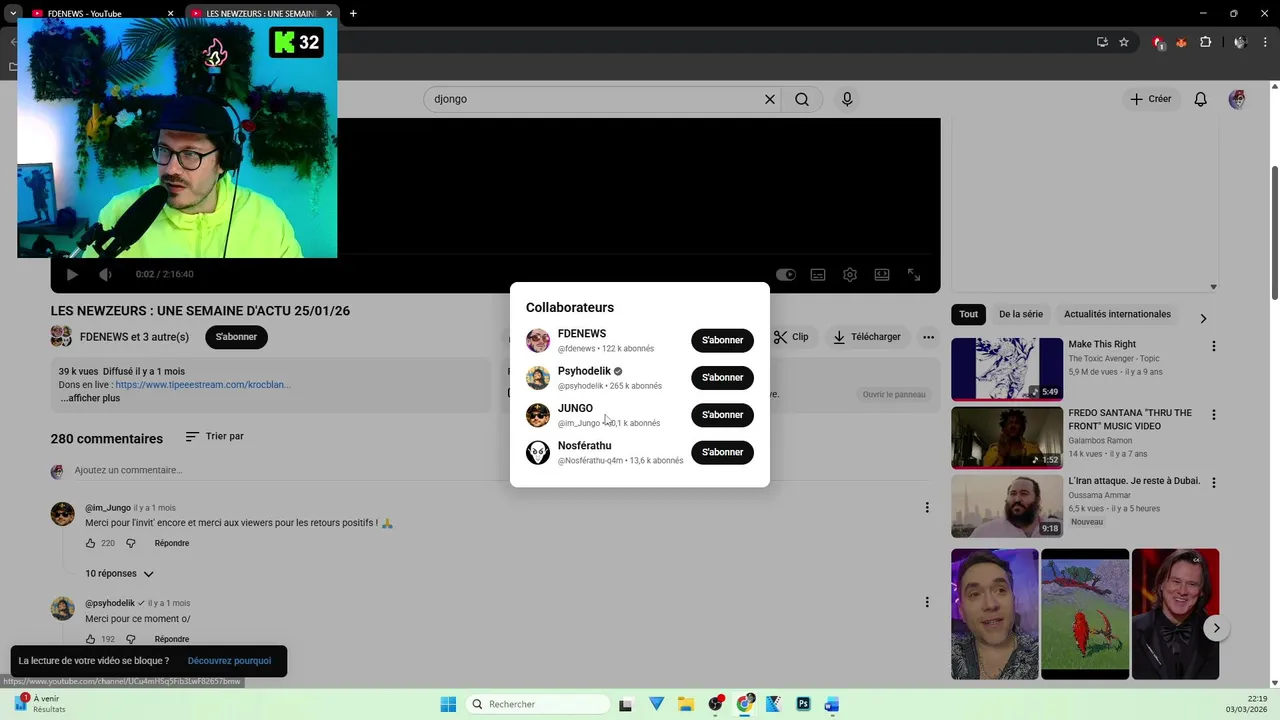Image resolution: width=1280 pixels, height=720 pixels.
Task: Open the Make This Right video thumbnail
Action: click(1007, 369)
